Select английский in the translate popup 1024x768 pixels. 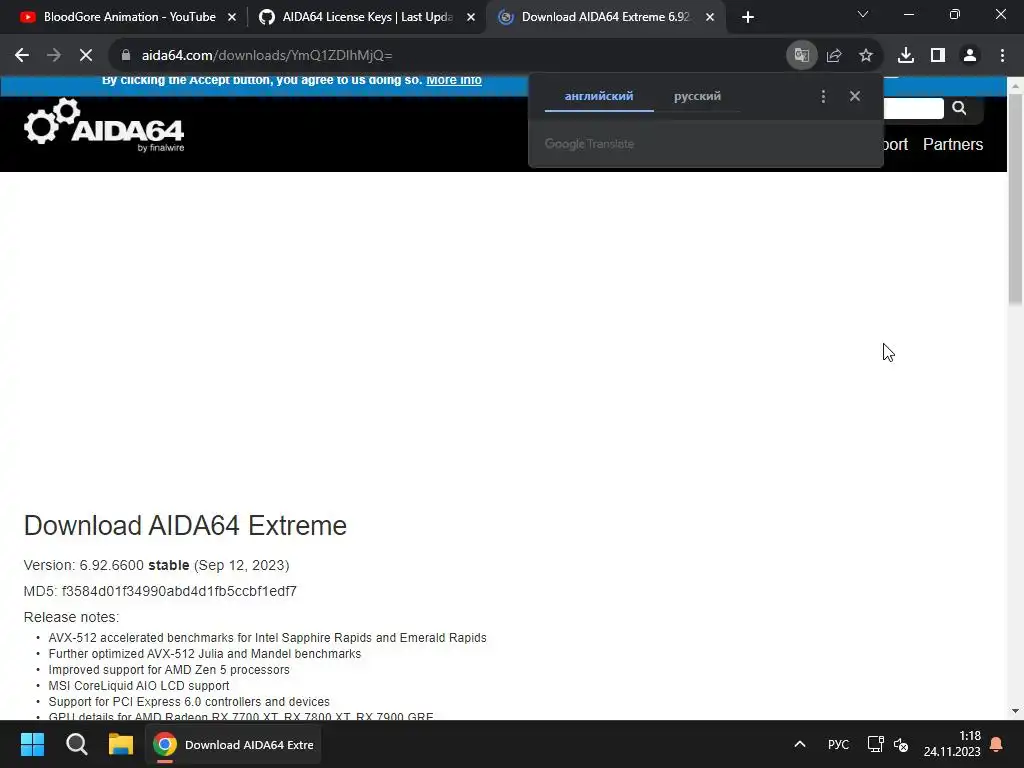coord(599,96)
